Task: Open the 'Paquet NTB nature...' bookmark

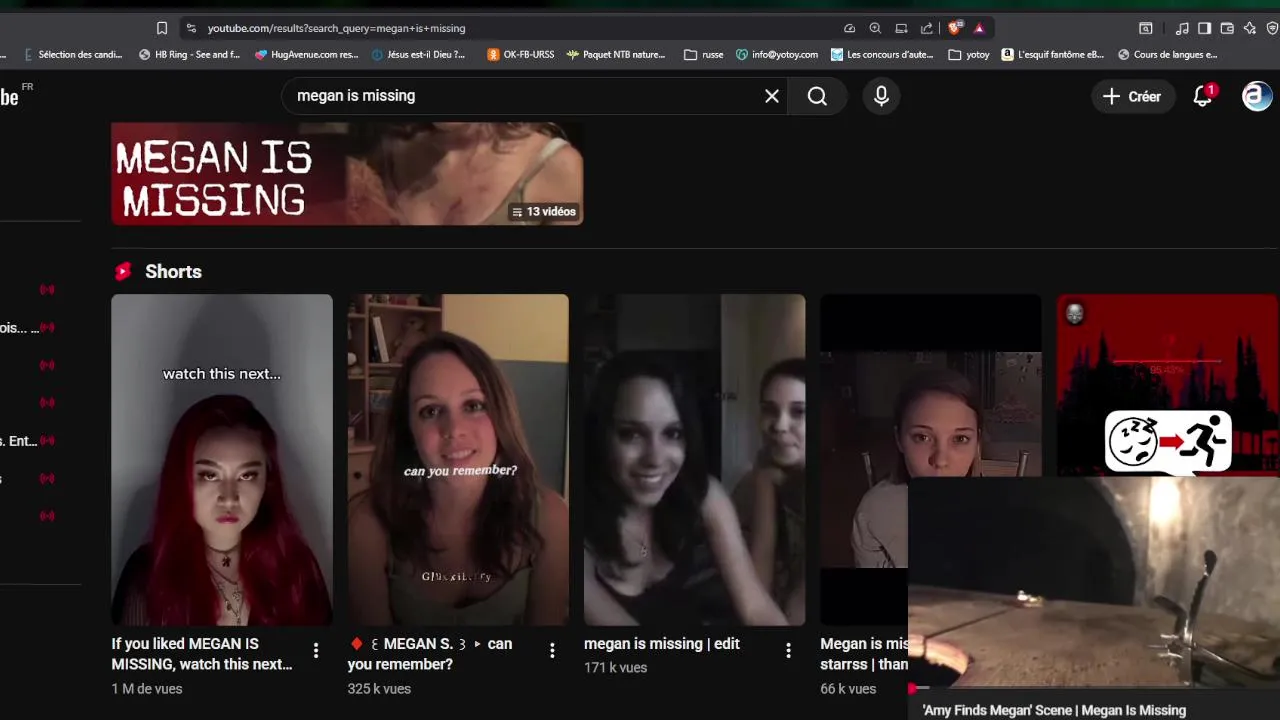Action: click(x=615, y=55)
